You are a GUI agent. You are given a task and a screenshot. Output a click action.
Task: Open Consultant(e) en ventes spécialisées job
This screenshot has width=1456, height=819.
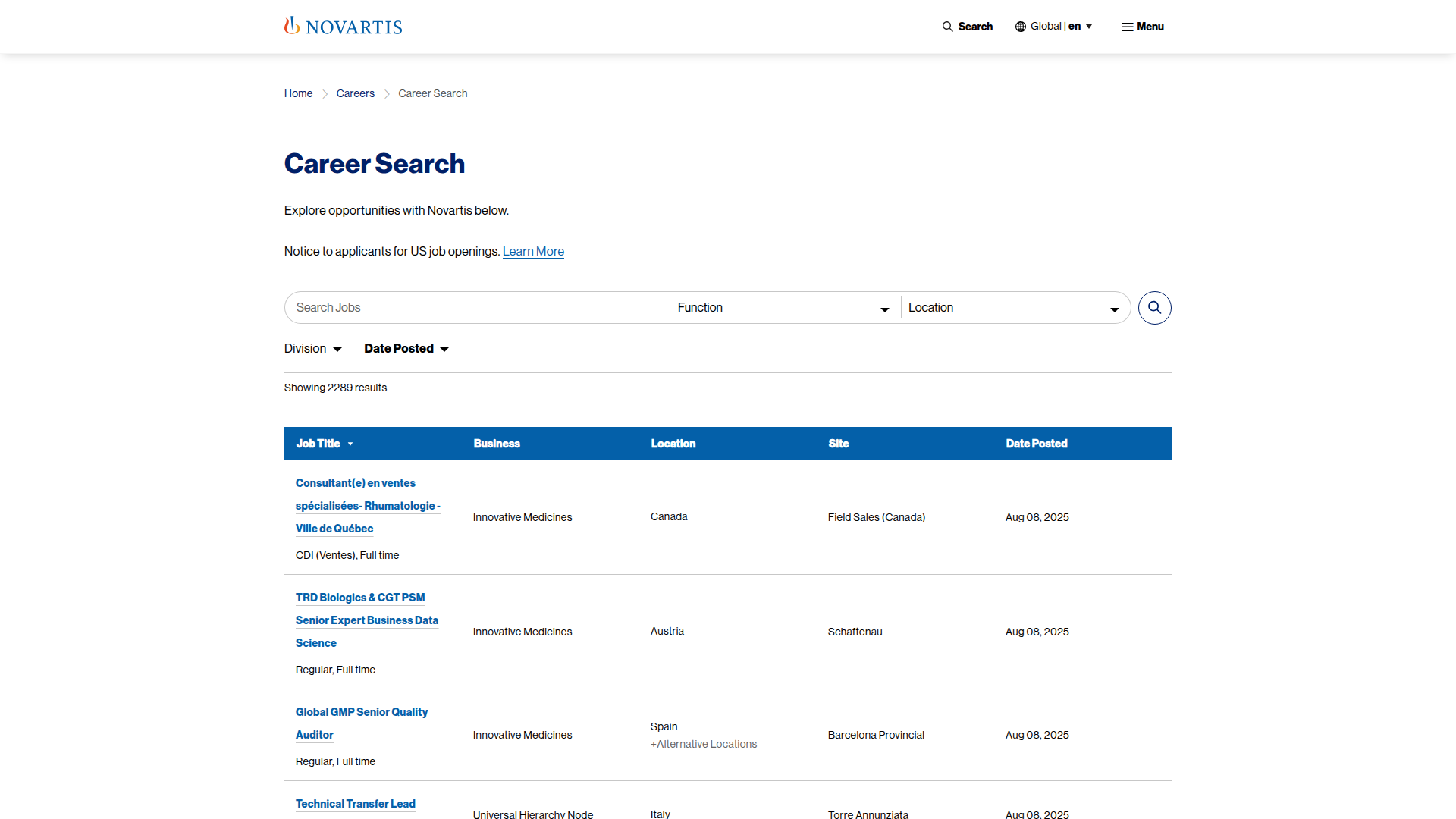coord(368,506)
